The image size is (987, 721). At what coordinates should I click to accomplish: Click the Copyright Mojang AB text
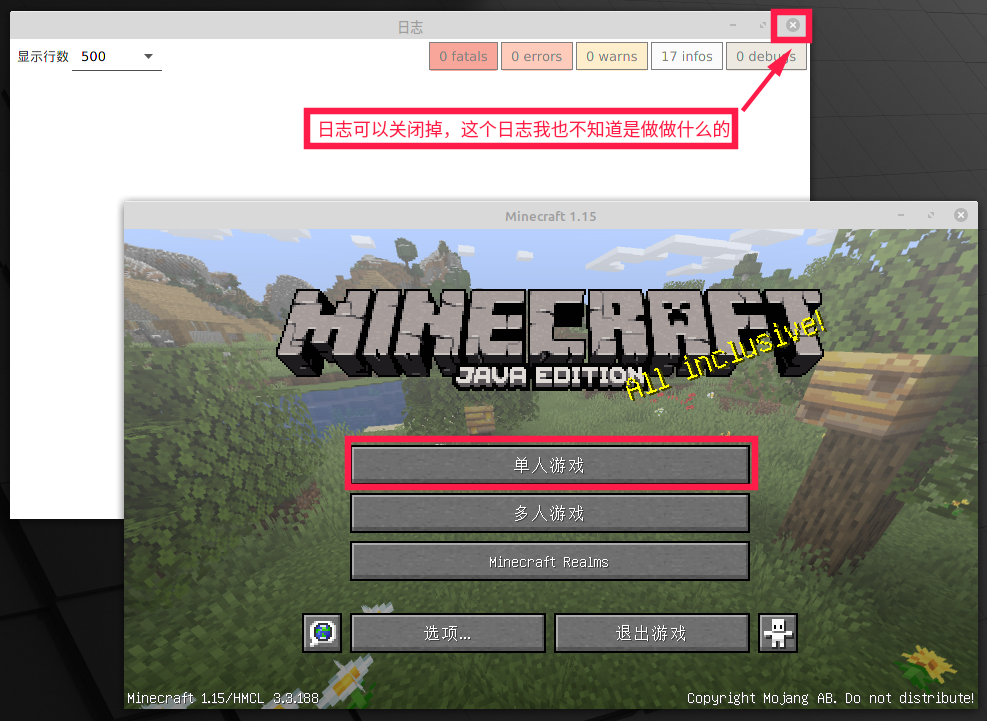(830, 698)
